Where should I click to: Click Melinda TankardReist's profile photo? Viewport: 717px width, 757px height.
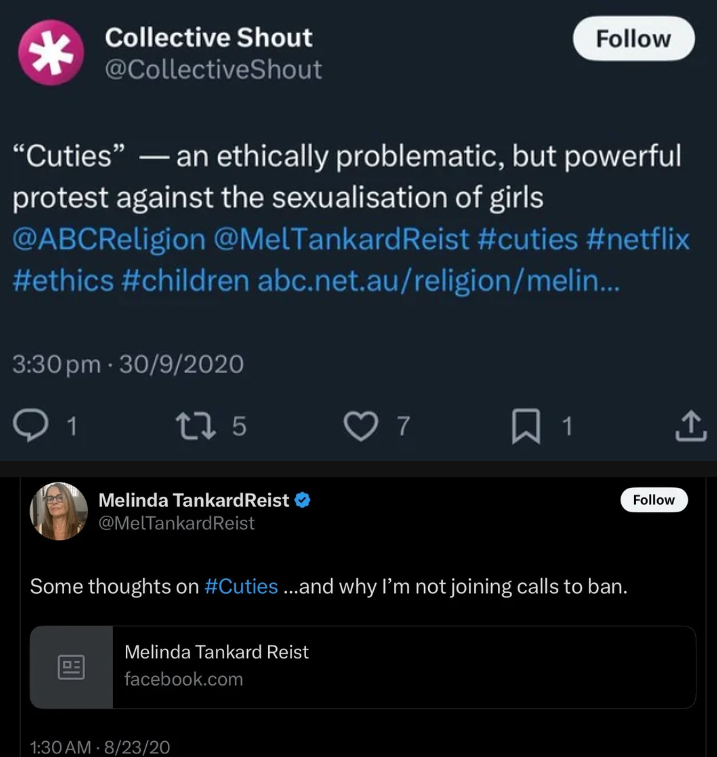click(60, 510)
